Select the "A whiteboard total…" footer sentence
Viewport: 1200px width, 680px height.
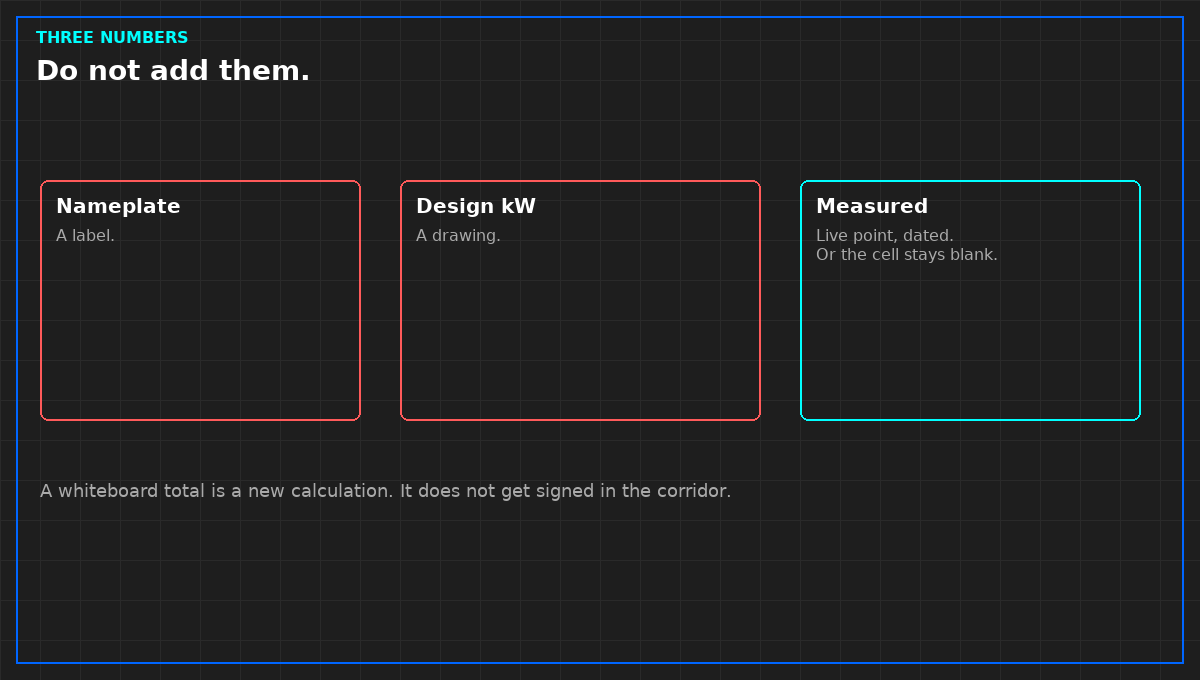tap(386, 491)
